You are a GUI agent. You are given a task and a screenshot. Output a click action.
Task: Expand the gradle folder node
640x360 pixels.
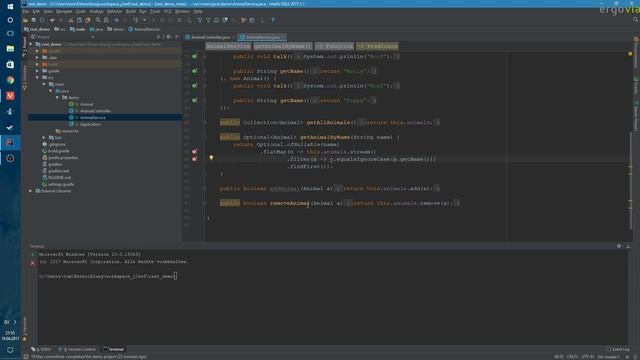coord(37,71)
